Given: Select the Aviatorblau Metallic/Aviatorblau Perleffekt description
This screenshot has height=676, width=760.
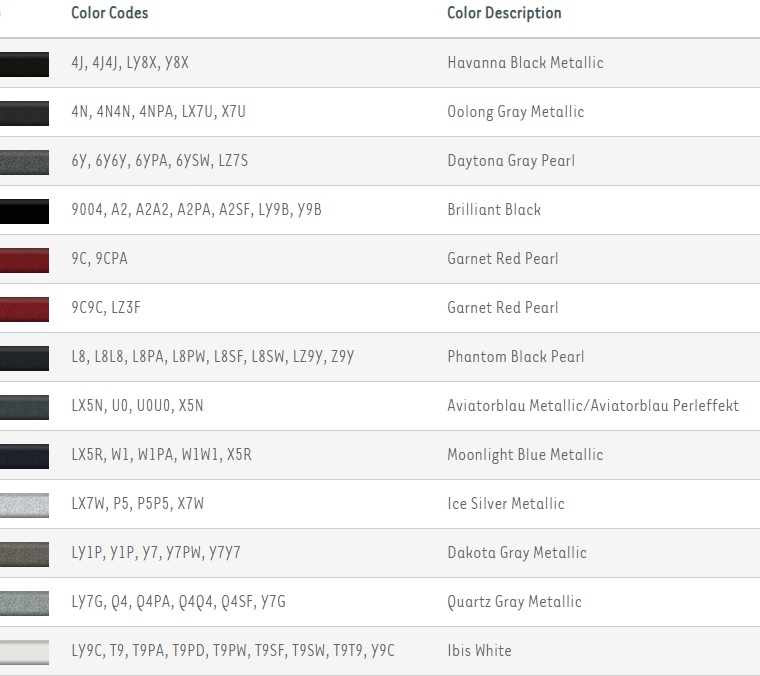Looking at the screenshot, I should (592, 406).
